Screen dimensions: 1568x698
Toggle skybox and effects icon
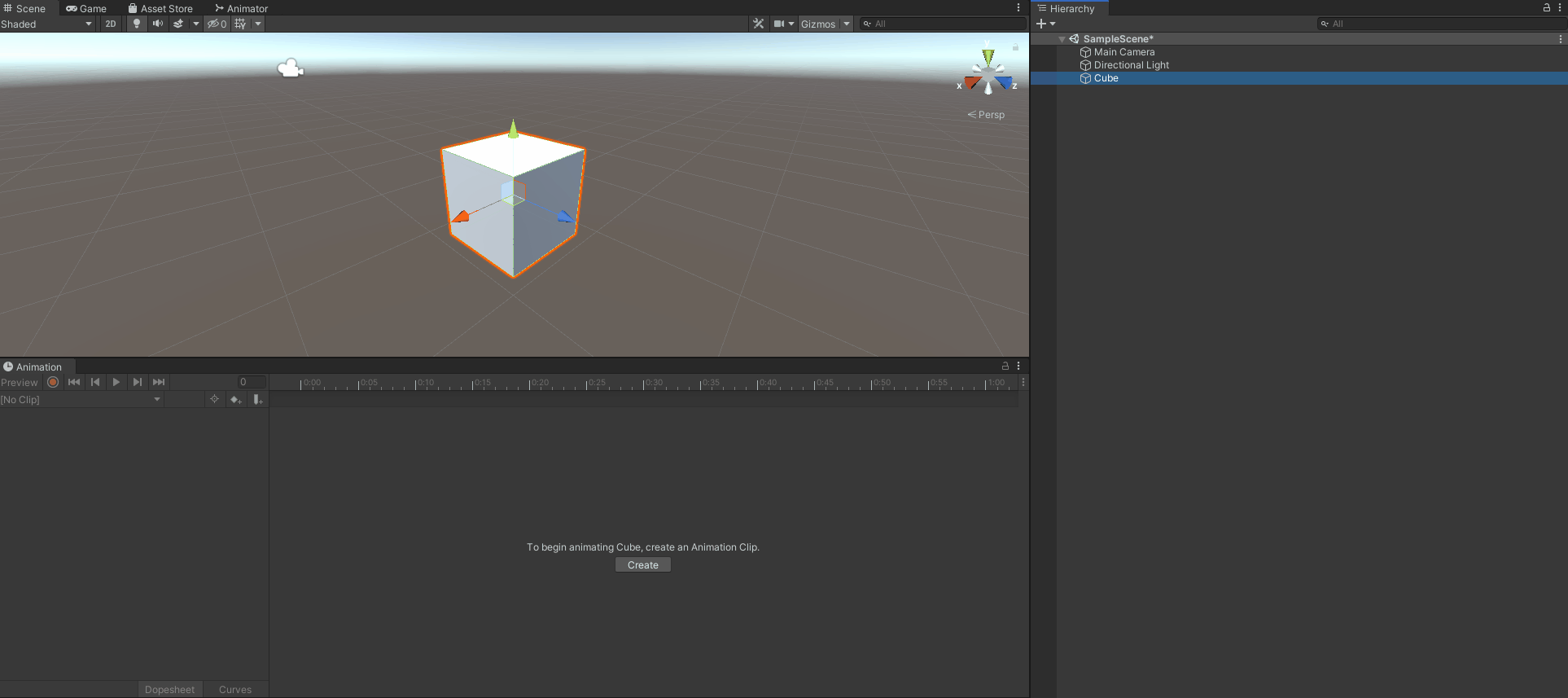click(x=178, y=24)
